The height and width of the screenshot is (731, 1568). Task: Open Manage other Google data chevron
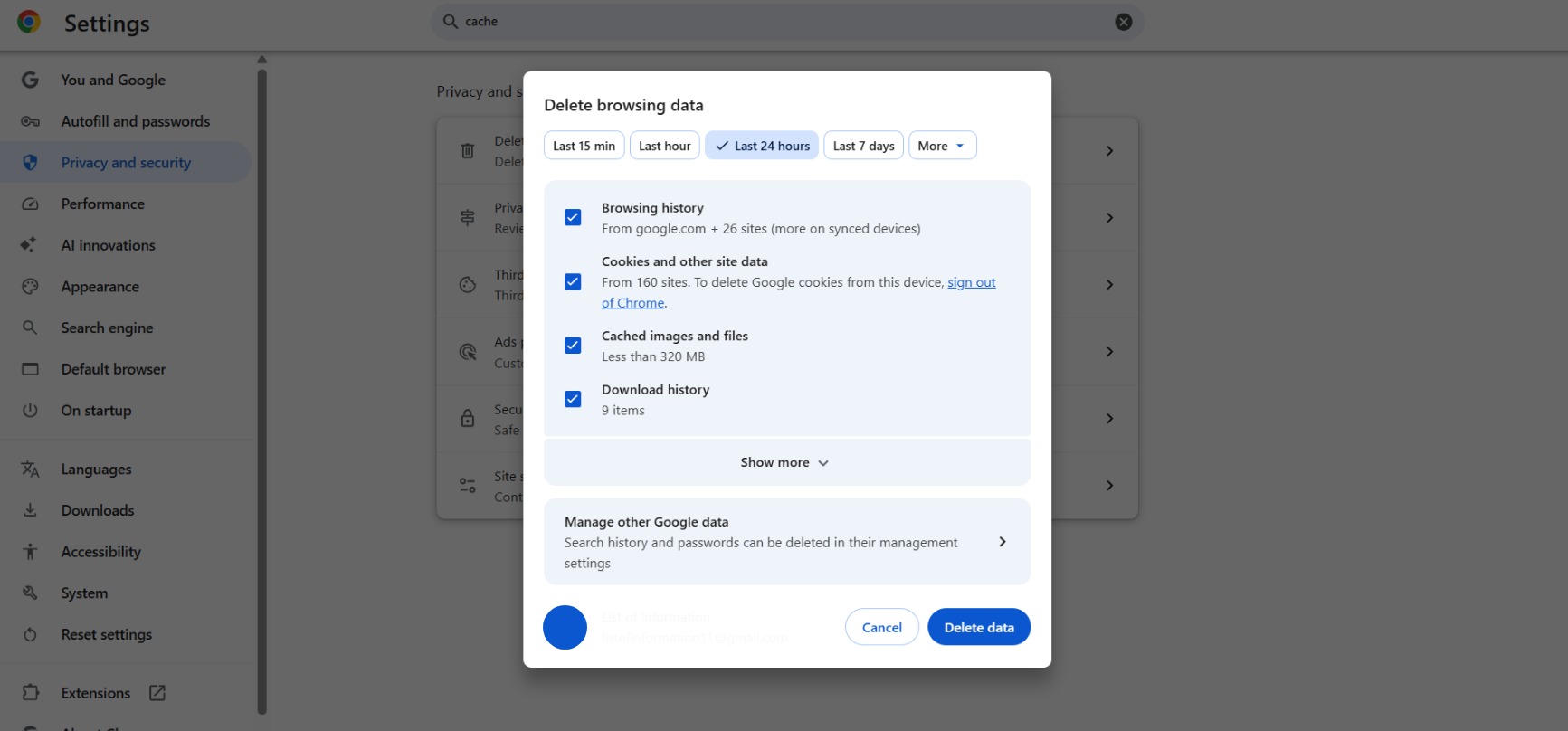1003,542
